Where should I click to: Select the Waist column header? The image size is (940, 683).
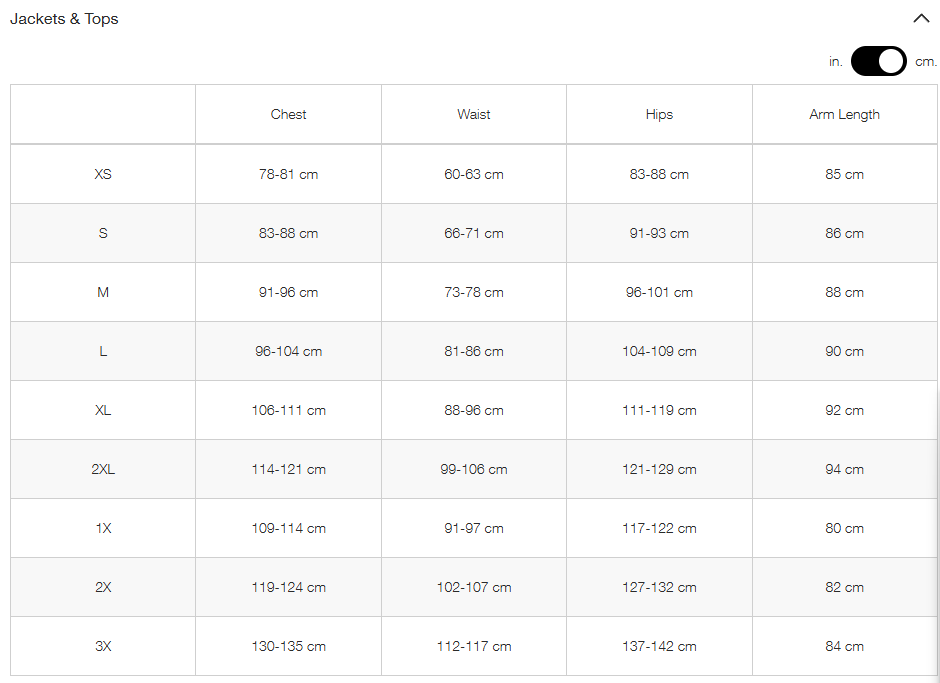(474, 115)
